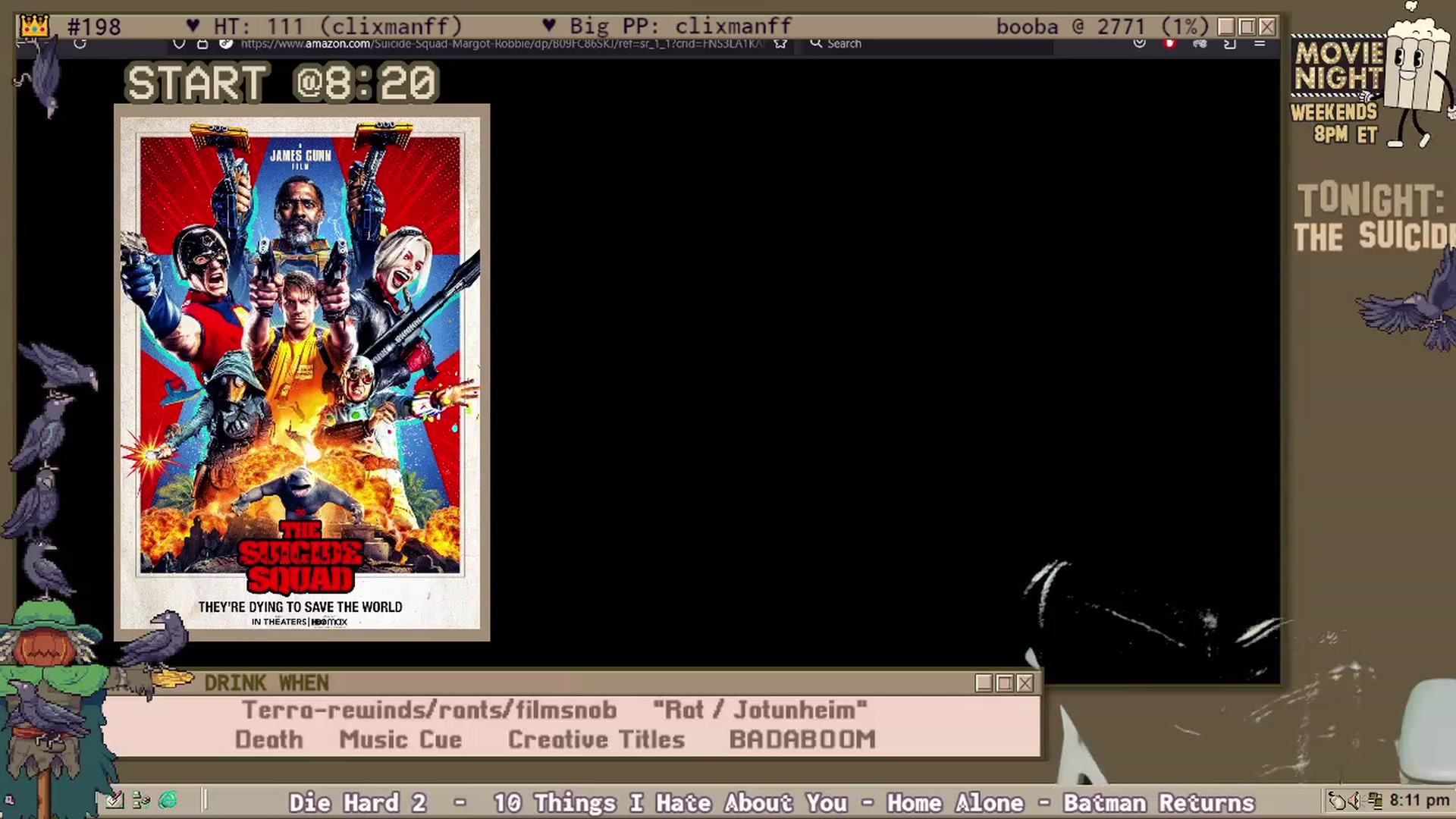The height and width of the screenshot is (819, 1456).
Task: Click the Movie Night popcorn logo
Action: pos(1371,76)
